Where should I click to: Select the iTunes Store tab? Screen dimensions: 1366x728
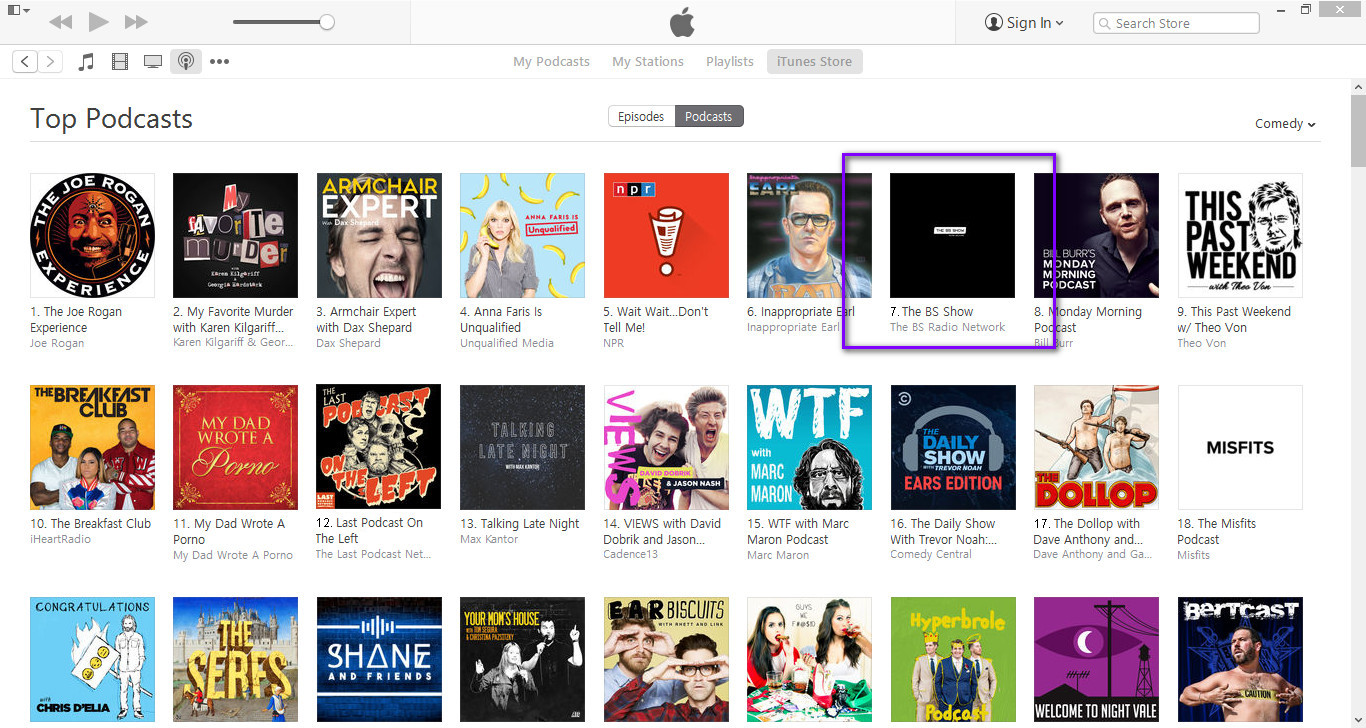815,61
